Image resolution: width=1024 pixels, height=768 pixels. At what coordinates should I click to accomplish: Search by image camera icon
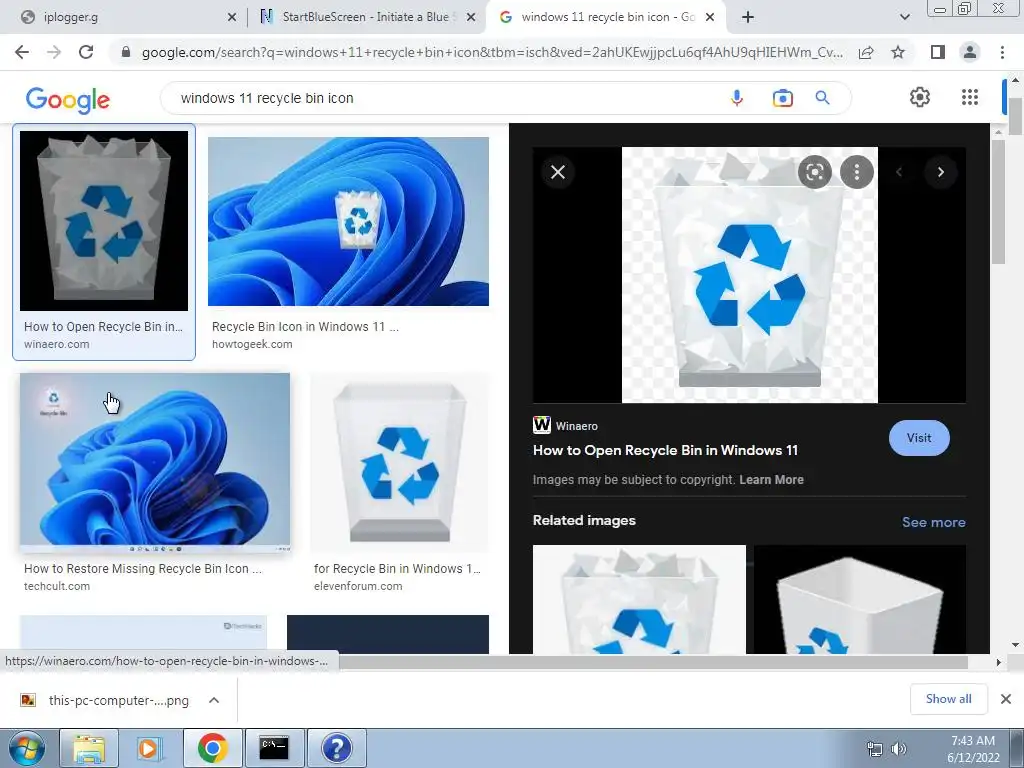click(782, 98)
